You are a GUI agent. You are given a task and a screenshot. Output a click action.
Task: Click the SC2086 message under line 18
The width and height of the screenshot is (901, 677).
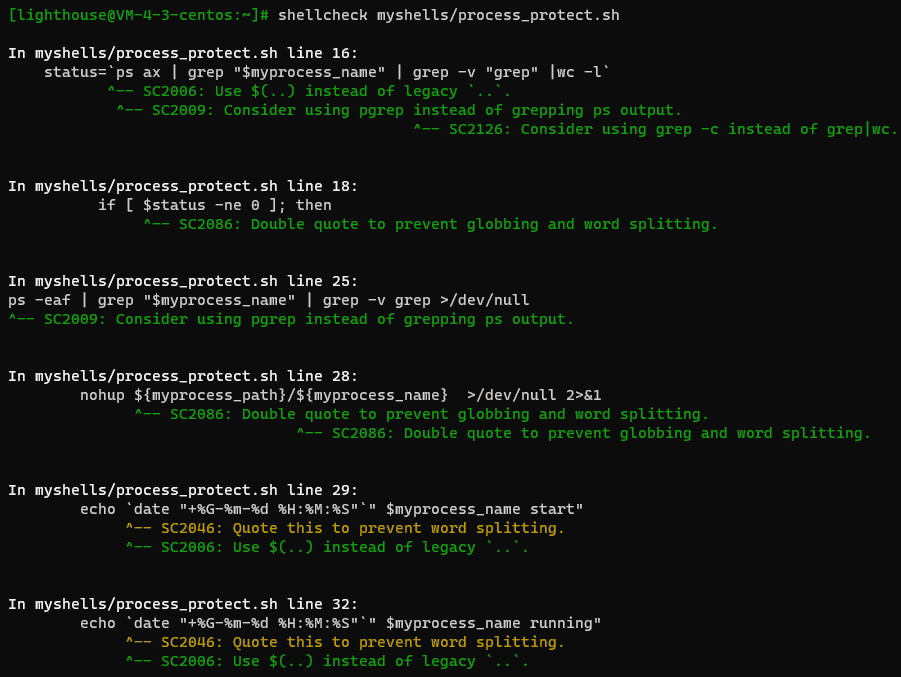click(431, 224)
